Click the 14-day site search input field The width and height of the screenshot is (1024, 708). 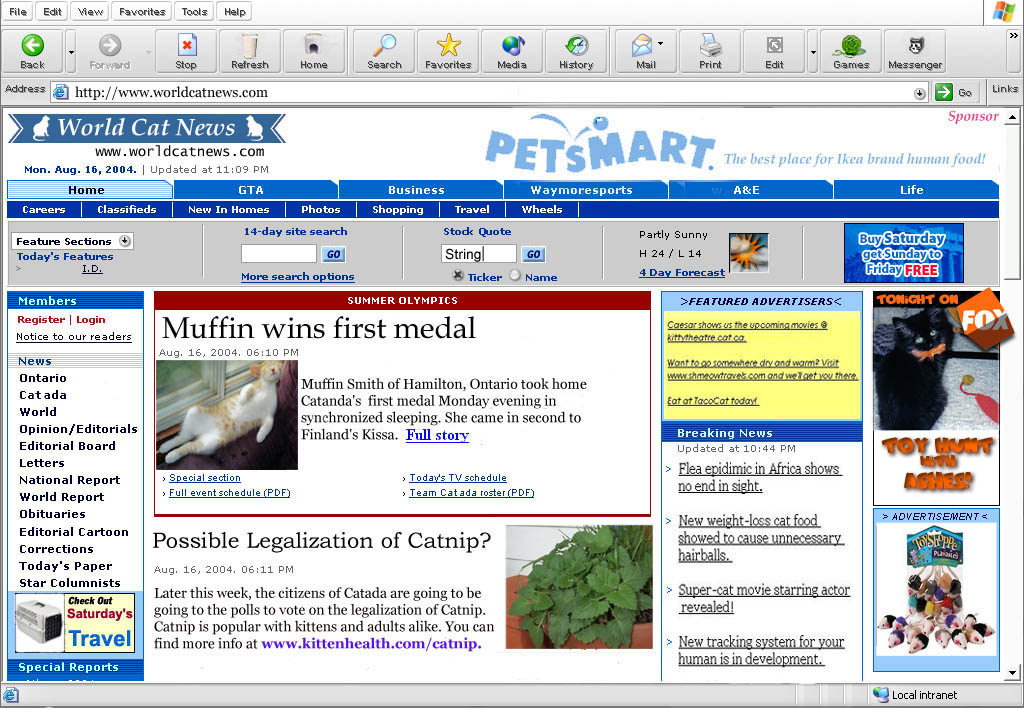point(278,254)
